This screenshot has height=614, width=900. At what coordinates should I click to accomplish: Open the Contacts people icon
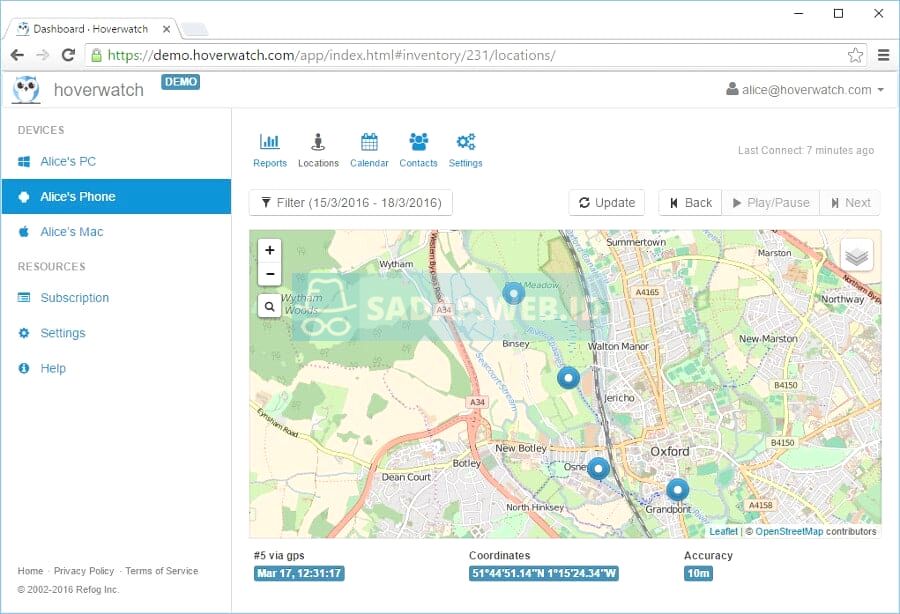pyautogui.click(x=418, y=150)
